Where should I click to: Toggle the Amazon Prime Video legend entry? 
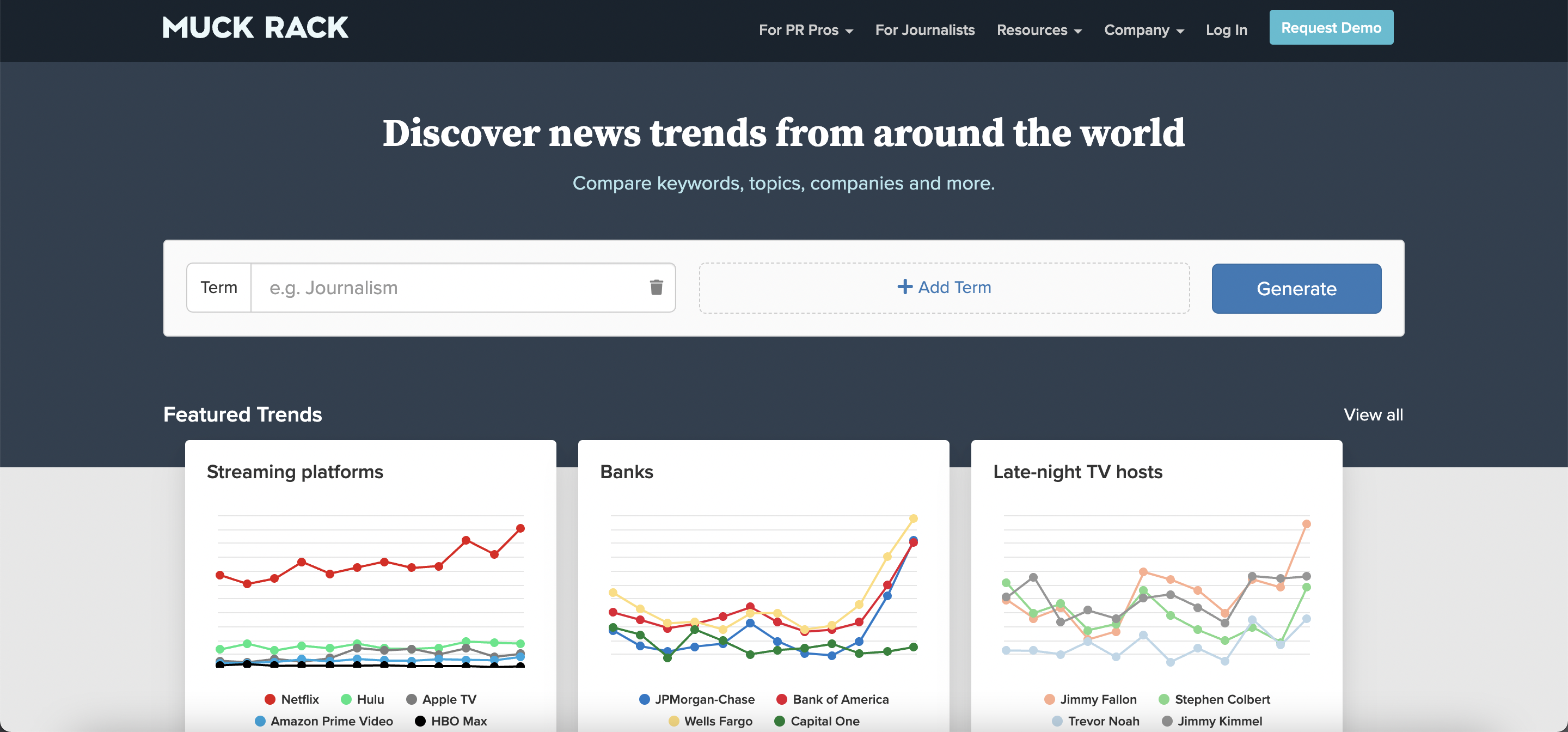pyautogui.click(x=324, y=721)
